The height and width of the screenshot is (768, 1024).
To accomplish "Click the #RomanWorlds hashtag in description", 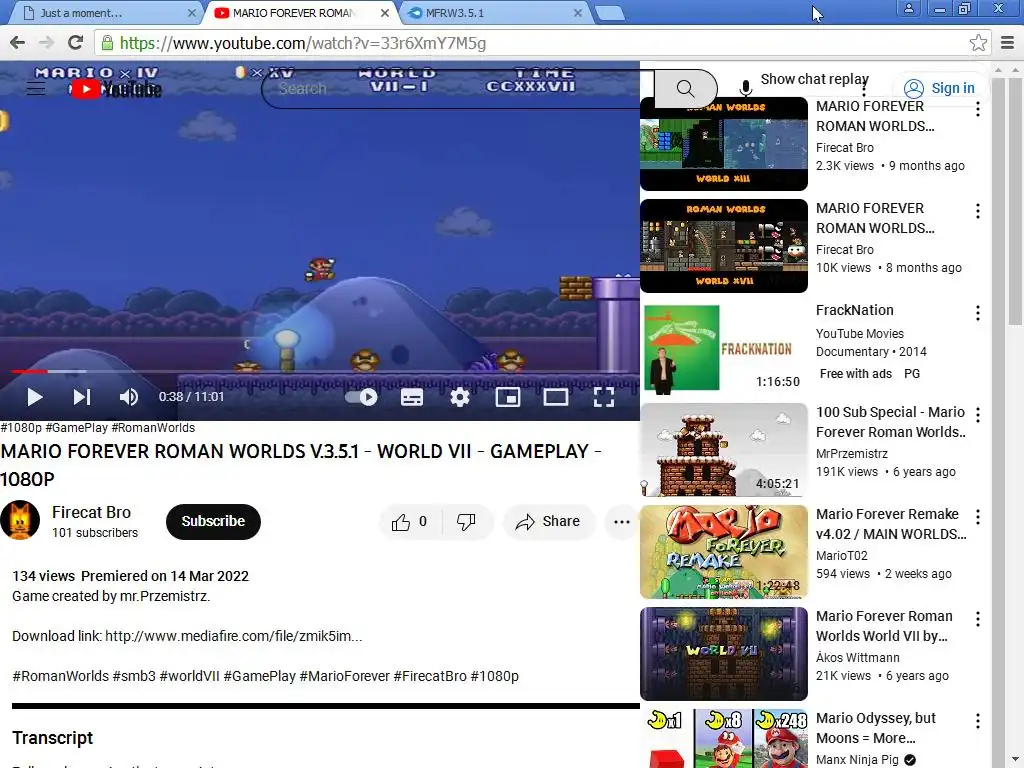I will pyautogui.click(x=60, y=676).
